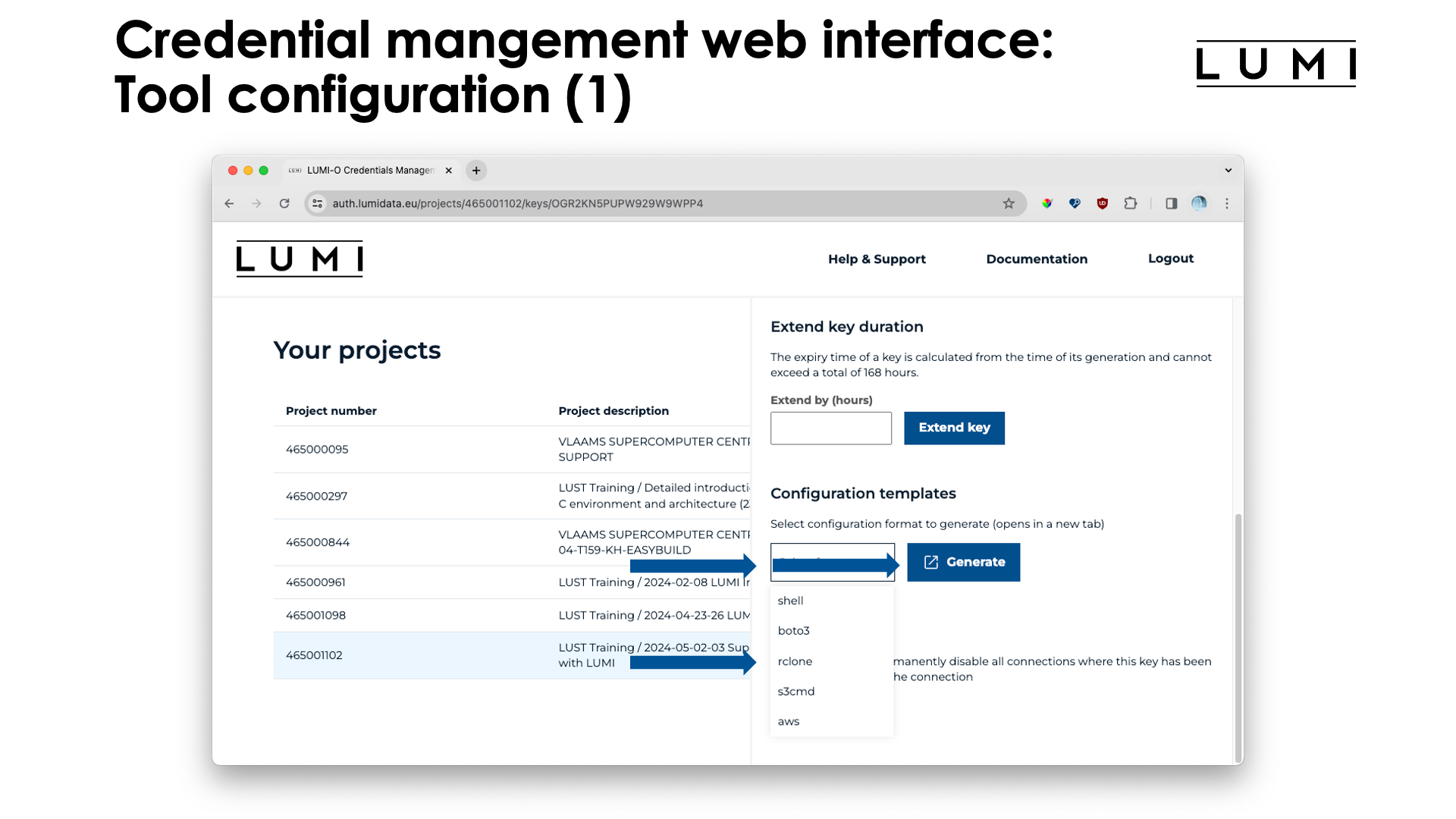This screenshot has height=819, width=1456.
Task: Select highlighted project row 465001102
Action: (x=512, y=655)
